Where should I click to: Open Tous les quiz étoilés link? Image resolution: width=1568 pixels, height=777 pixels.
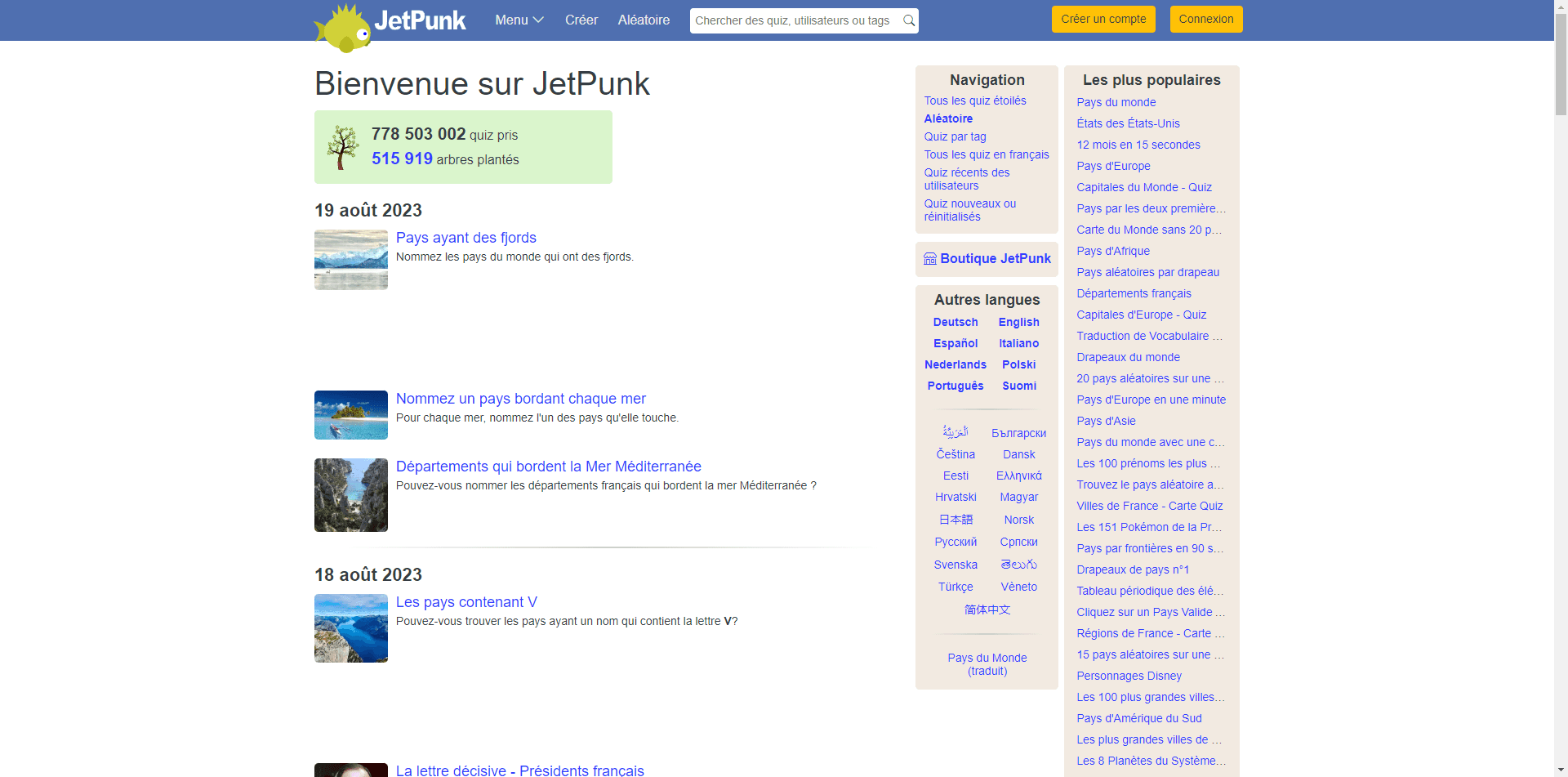click(x=974, y=100)
